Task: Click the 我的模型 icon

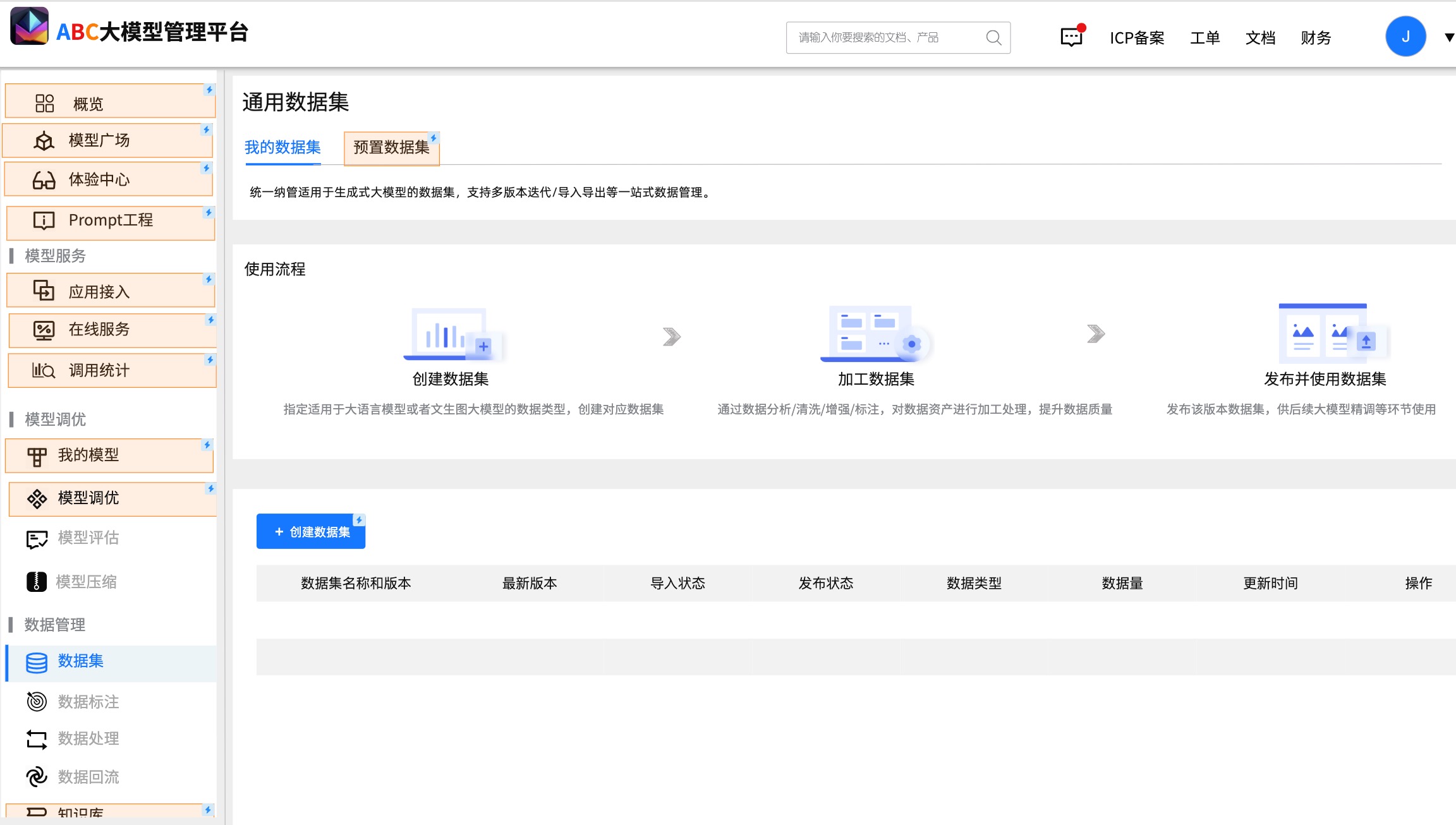Action: point(37,456)
